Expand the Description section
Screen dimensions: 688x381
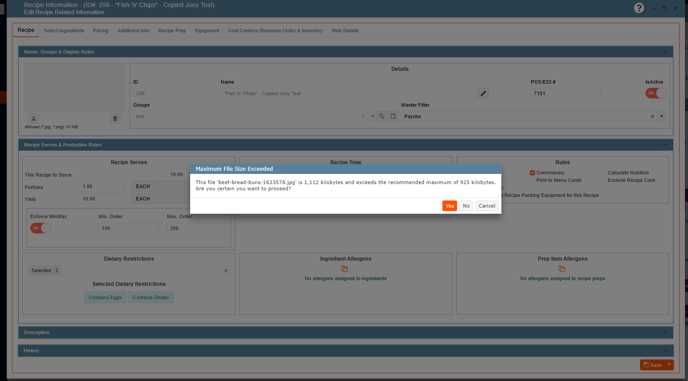pyautogui.click(x=665, y=332)
